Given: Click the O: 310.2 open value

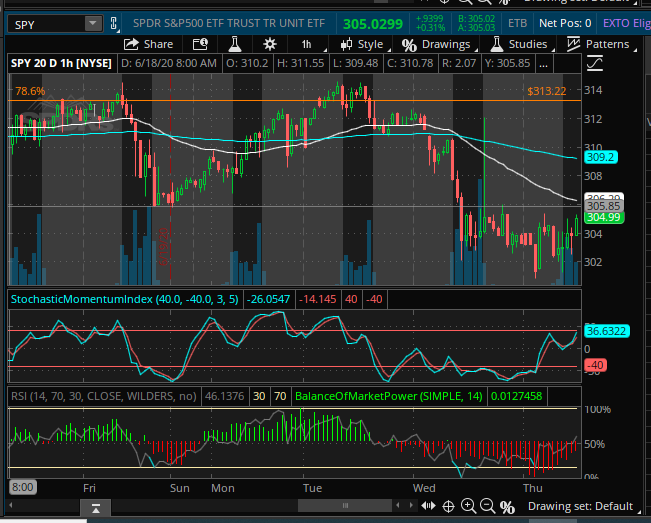Looking at the screenshot, I should coord(247,64).
